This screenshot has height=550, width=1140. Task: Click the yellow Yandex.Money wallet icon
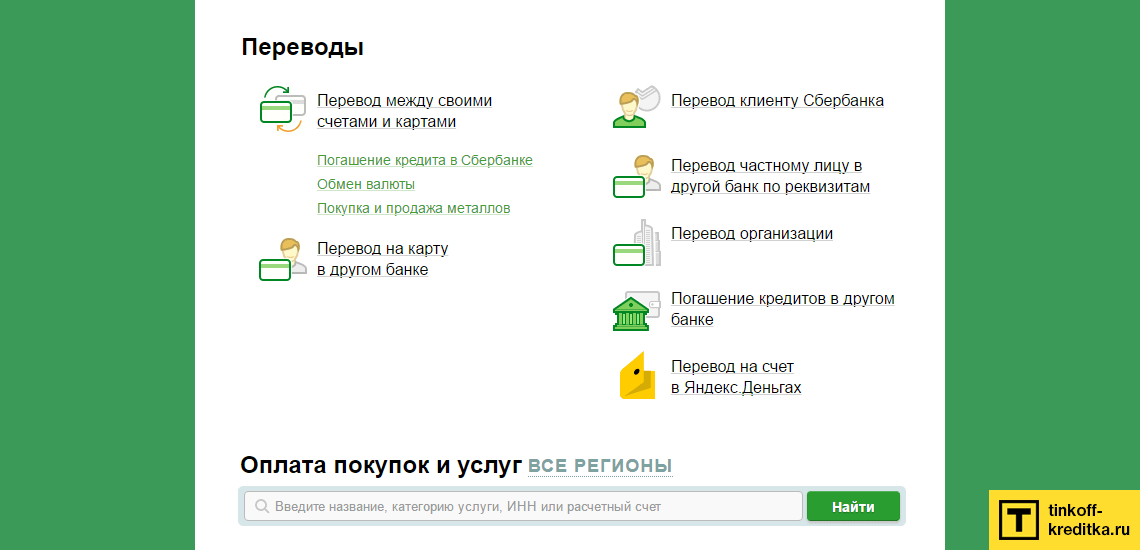click(x=637, y=375)
